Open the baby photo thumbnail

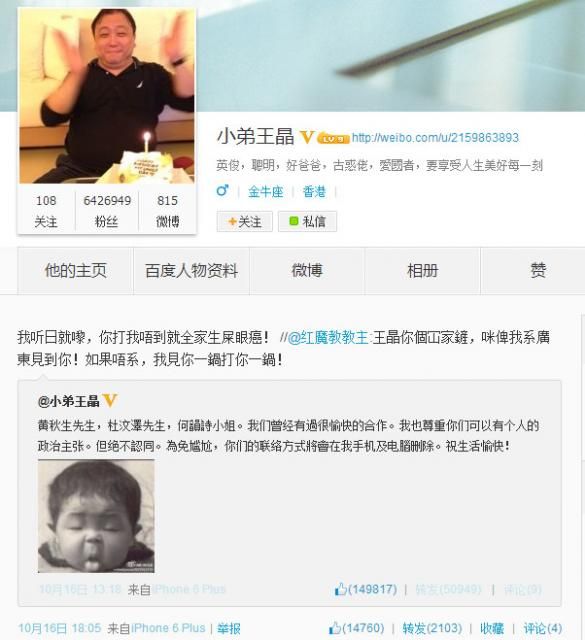(x=96, y=516)
